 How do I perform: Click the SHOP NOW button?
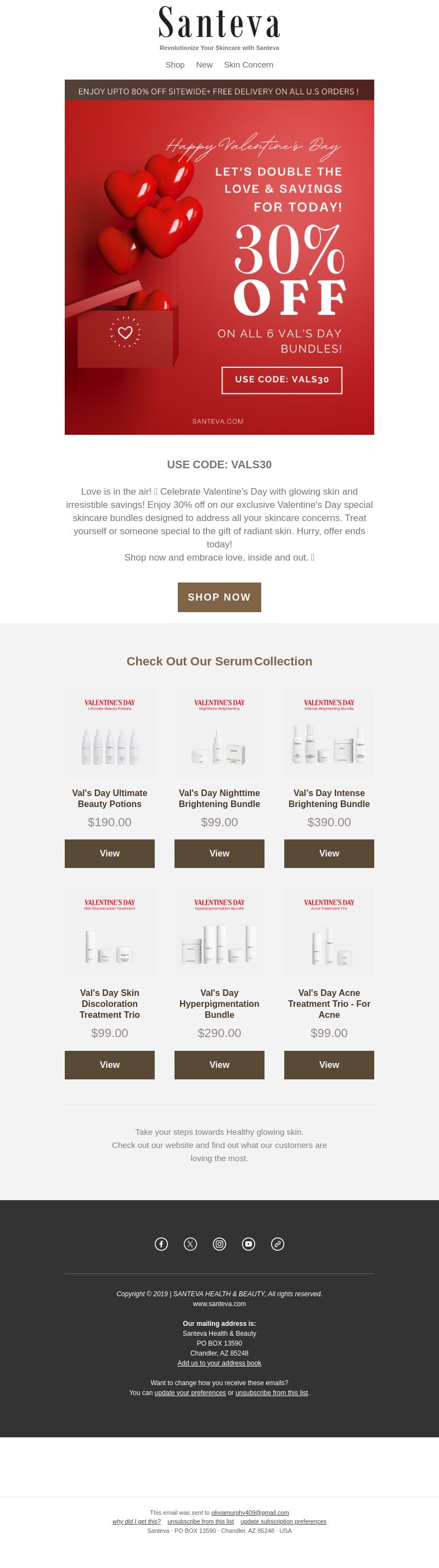click(219, 597)
